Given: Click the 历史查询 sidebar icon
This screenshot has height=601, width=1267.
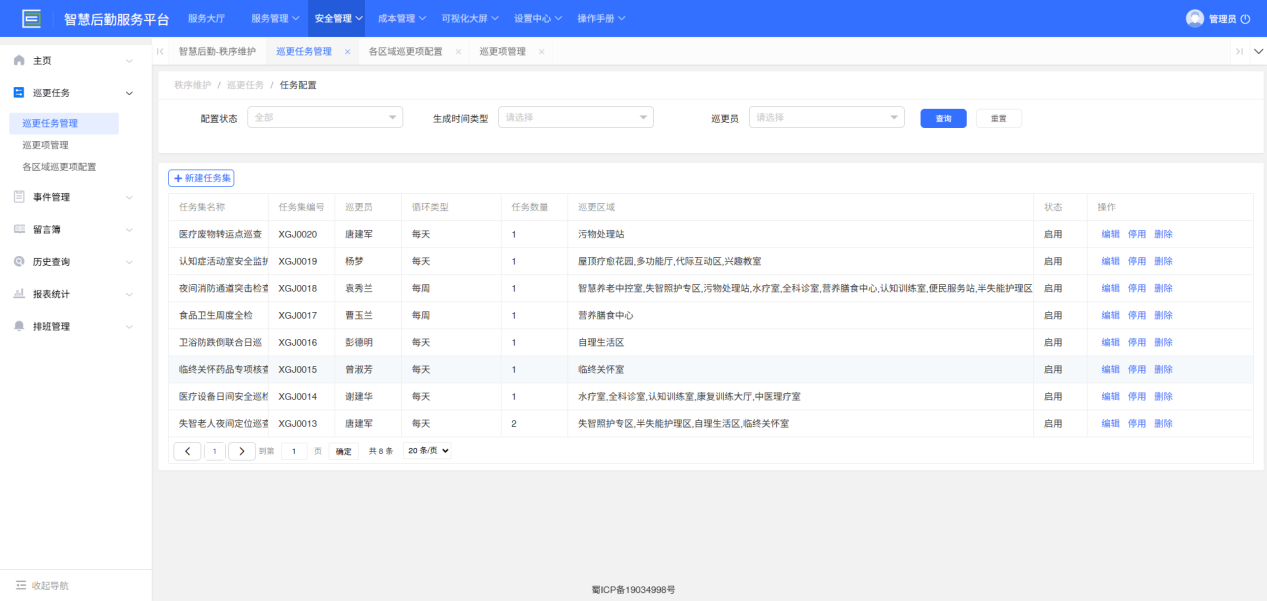Looking at the screenshot, I should [19, 262].
